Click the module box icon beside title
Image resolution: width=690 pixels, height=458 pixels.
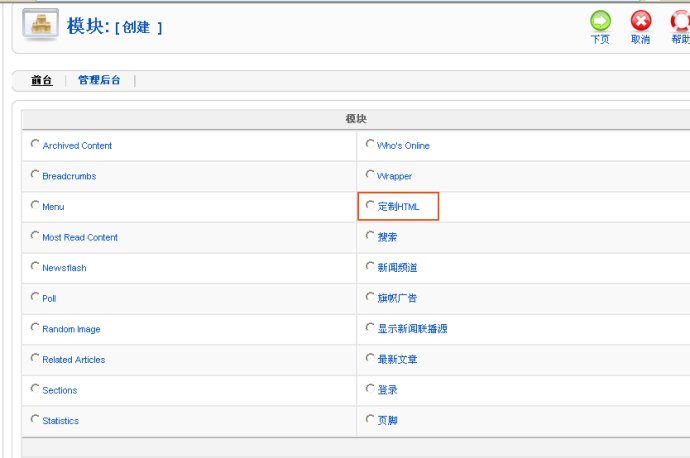click(x=40, y=24)
